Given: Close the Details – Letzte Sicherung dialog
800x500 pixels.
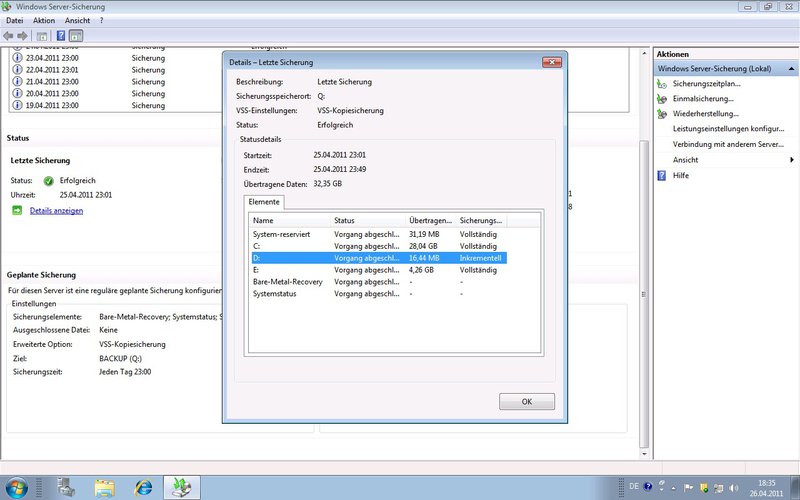Looking at the screenshot, I should pos(552,62).
